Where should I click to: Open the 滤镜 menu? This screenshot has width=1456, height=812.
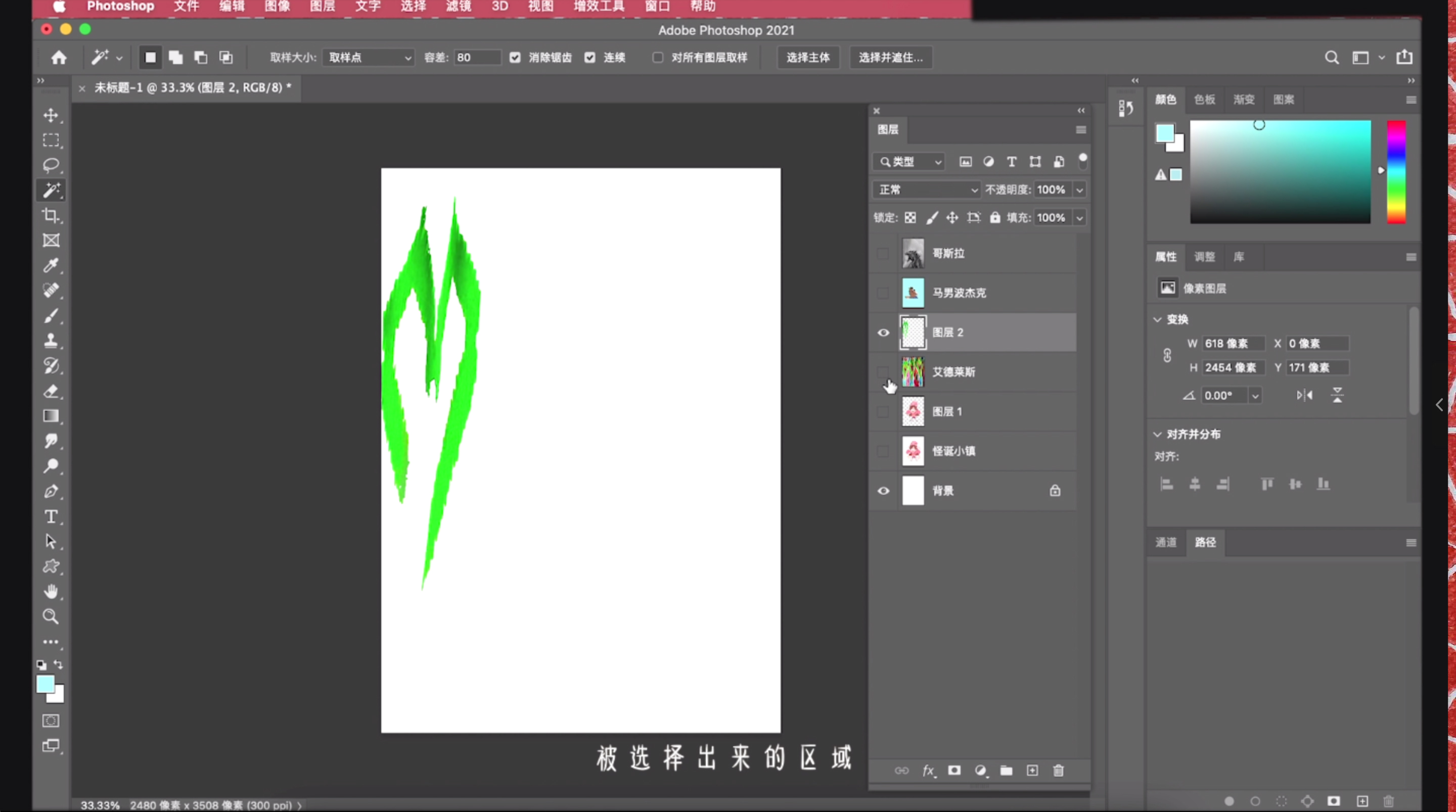pos(458,7)
